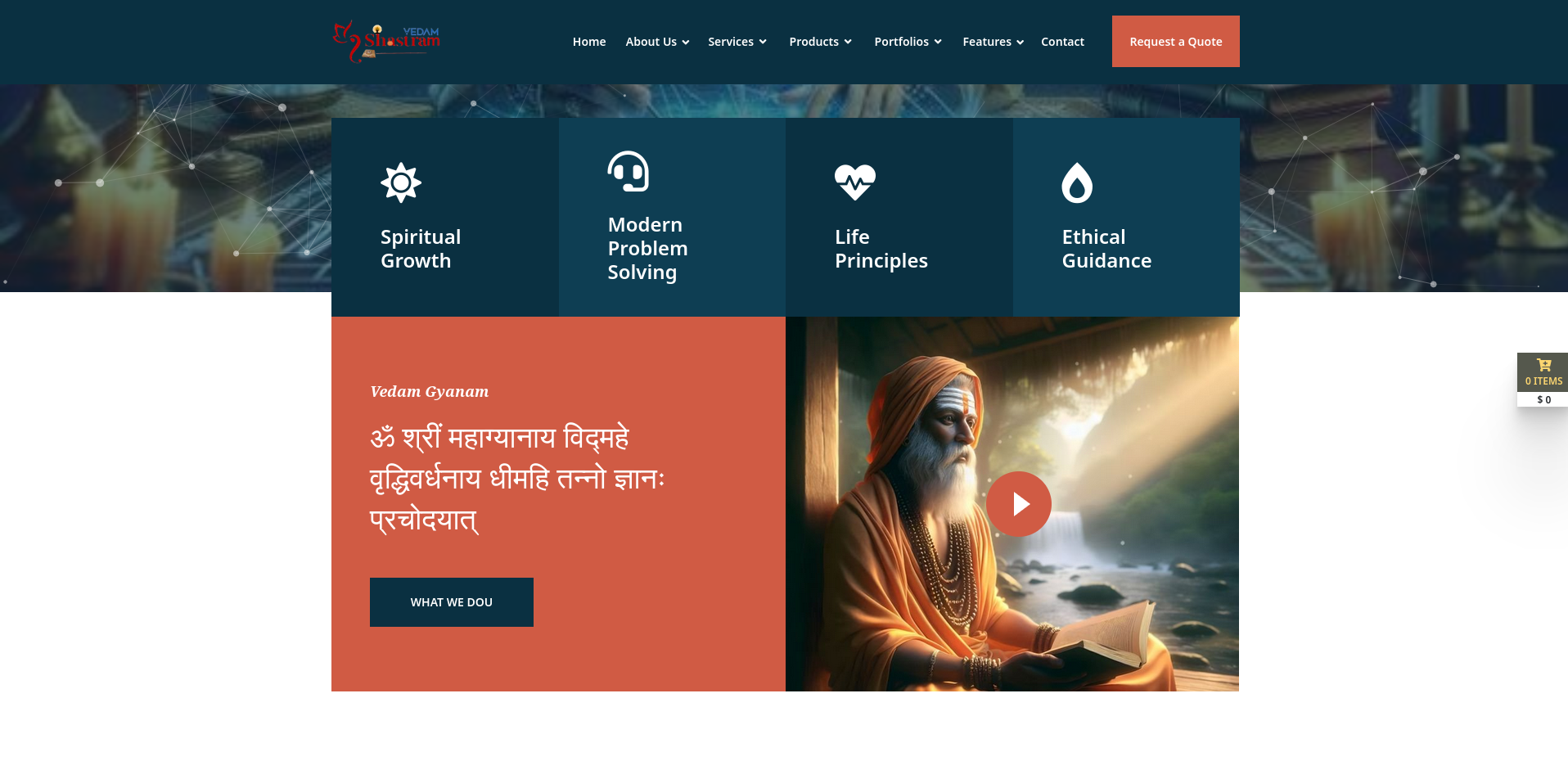Select the Spiritual Growth heading
This screenshot has height=761, width=1568.
[x=421, y=249]
